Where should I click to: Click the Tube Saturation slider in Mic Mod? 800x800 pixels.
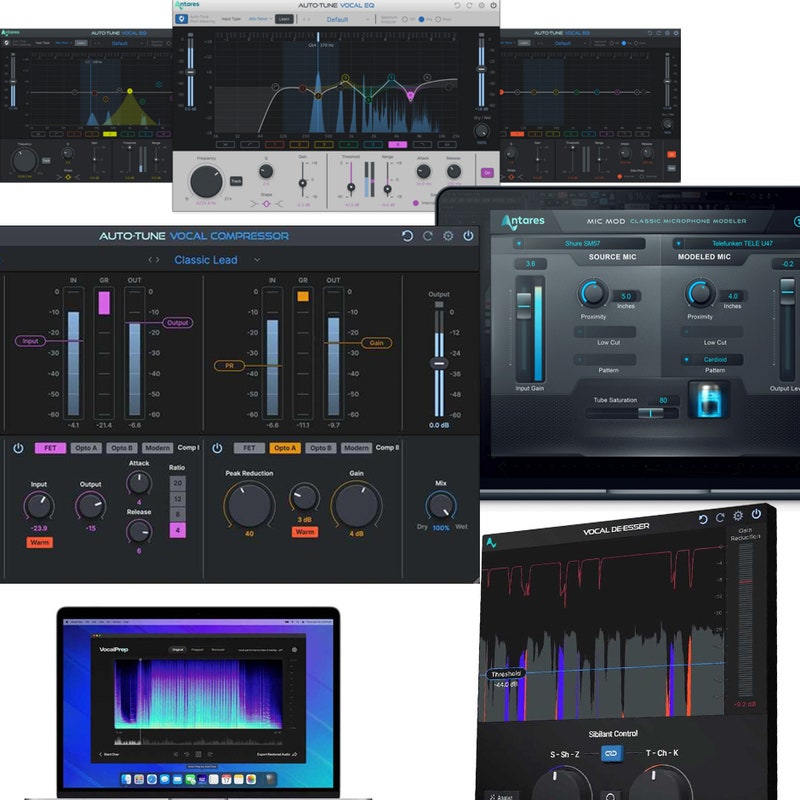pos(632,412)
